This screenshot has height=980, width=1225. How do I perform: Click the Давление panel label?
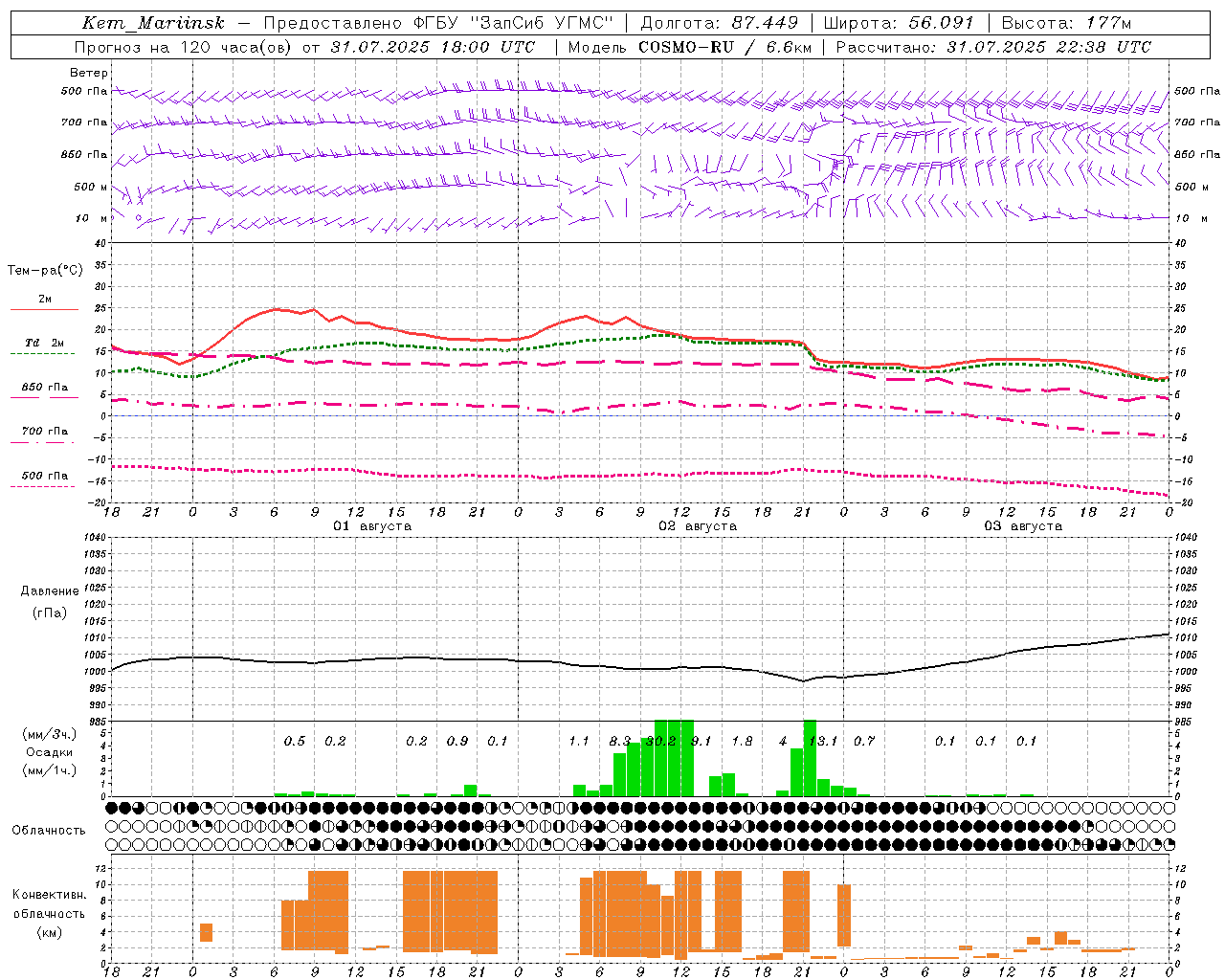pyautogui.click(x=50, y=591)
